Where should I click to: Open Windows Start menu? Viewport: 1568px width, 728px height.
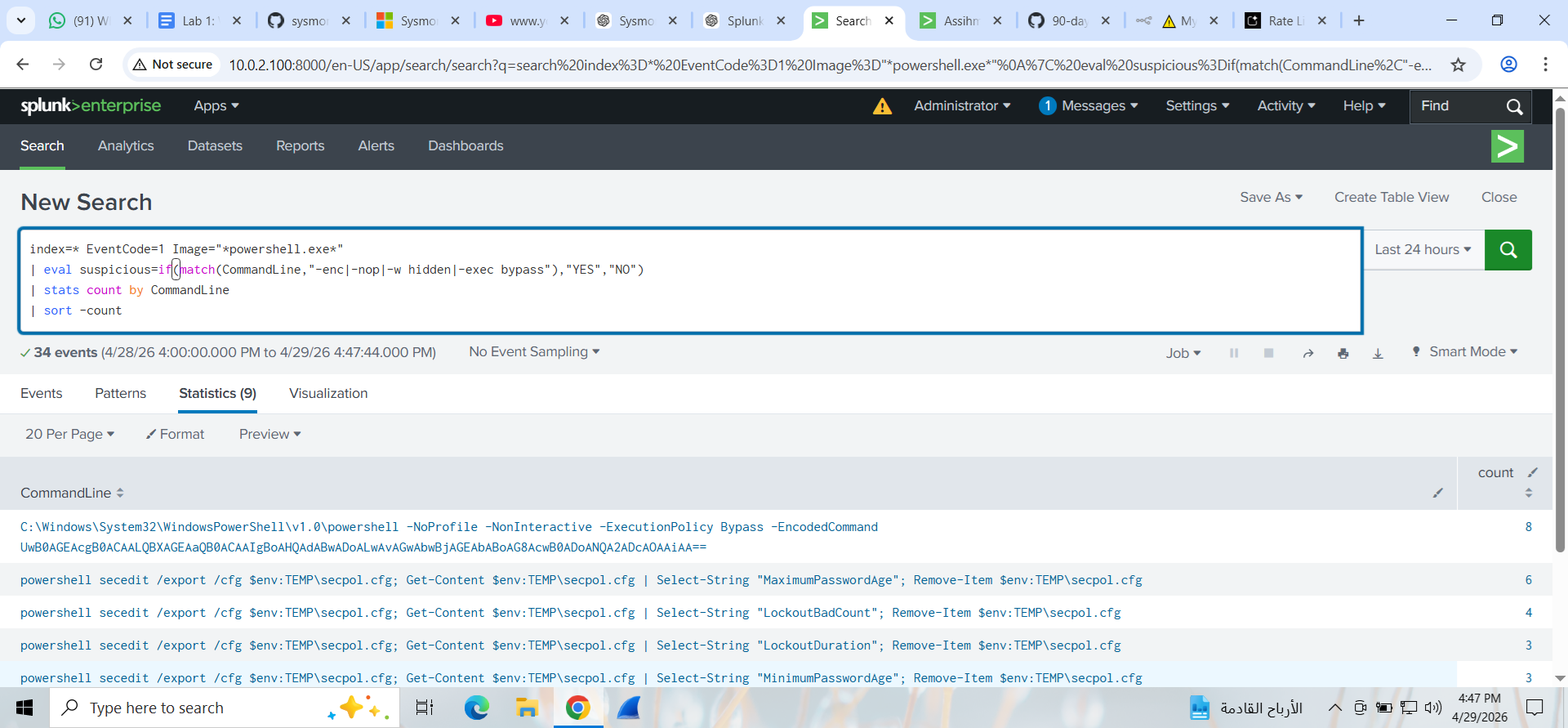[24, 708]
